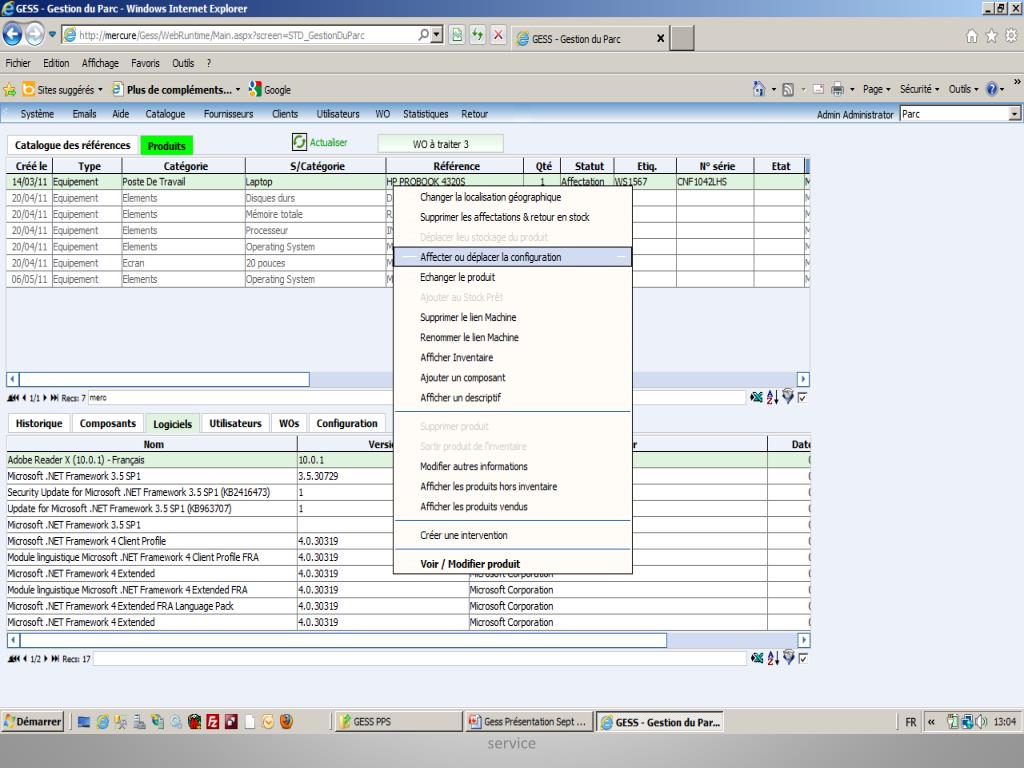Select Affecter ou déplacer la configuration
The height and width of the screenshot is (768, 1024).
513,257
